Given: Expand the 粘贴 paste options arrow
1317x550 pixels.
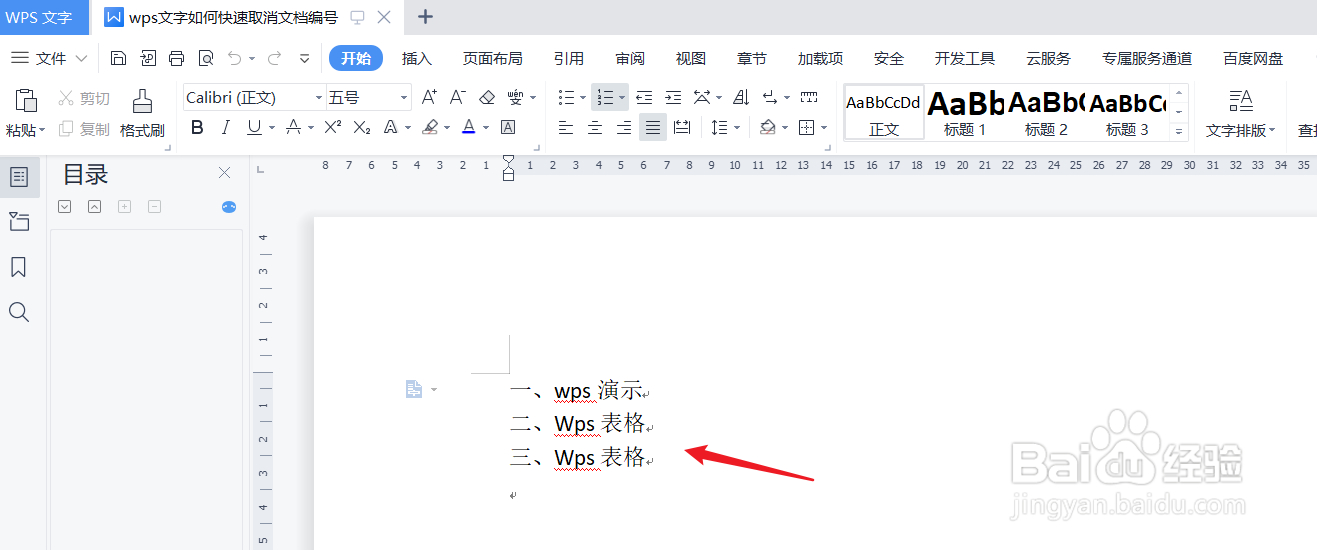Looking at the screenshot, I should 43,130.
